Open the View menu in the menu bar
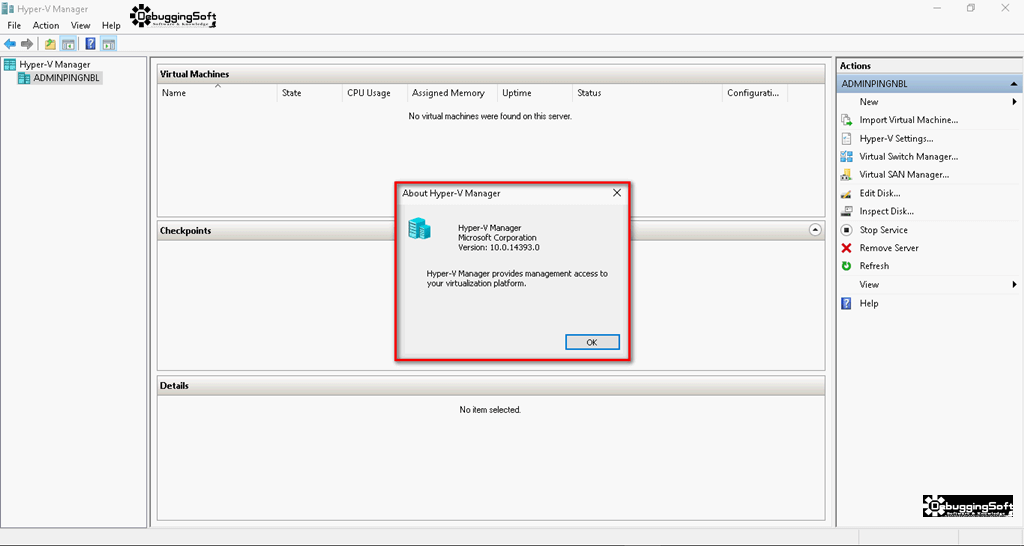This screenshot has height=546, width=1024. point(80,25)
